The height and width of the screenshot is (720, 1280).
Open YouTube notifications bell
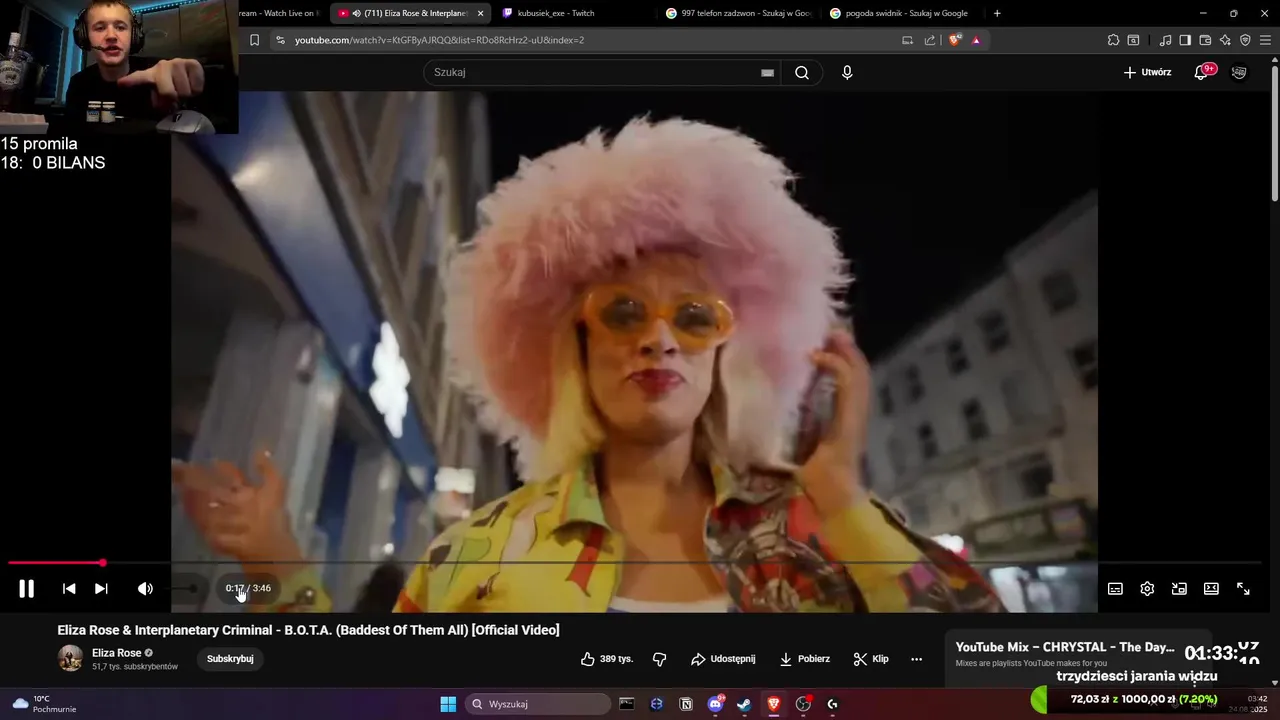coord(1202,72)
